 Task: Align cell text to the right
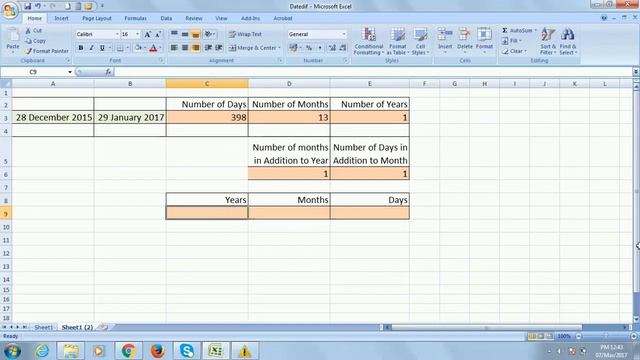point(196,48)
